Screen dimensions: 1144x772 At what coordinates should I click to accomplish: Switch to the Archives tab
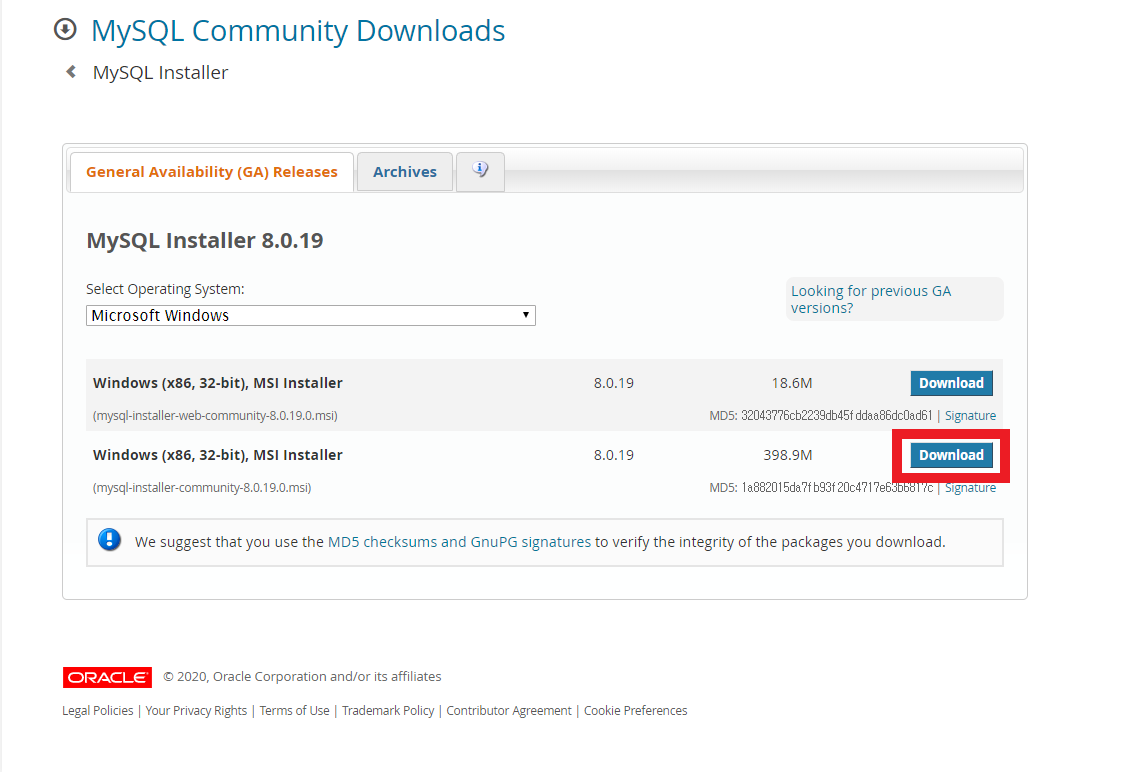pos(405,172)
